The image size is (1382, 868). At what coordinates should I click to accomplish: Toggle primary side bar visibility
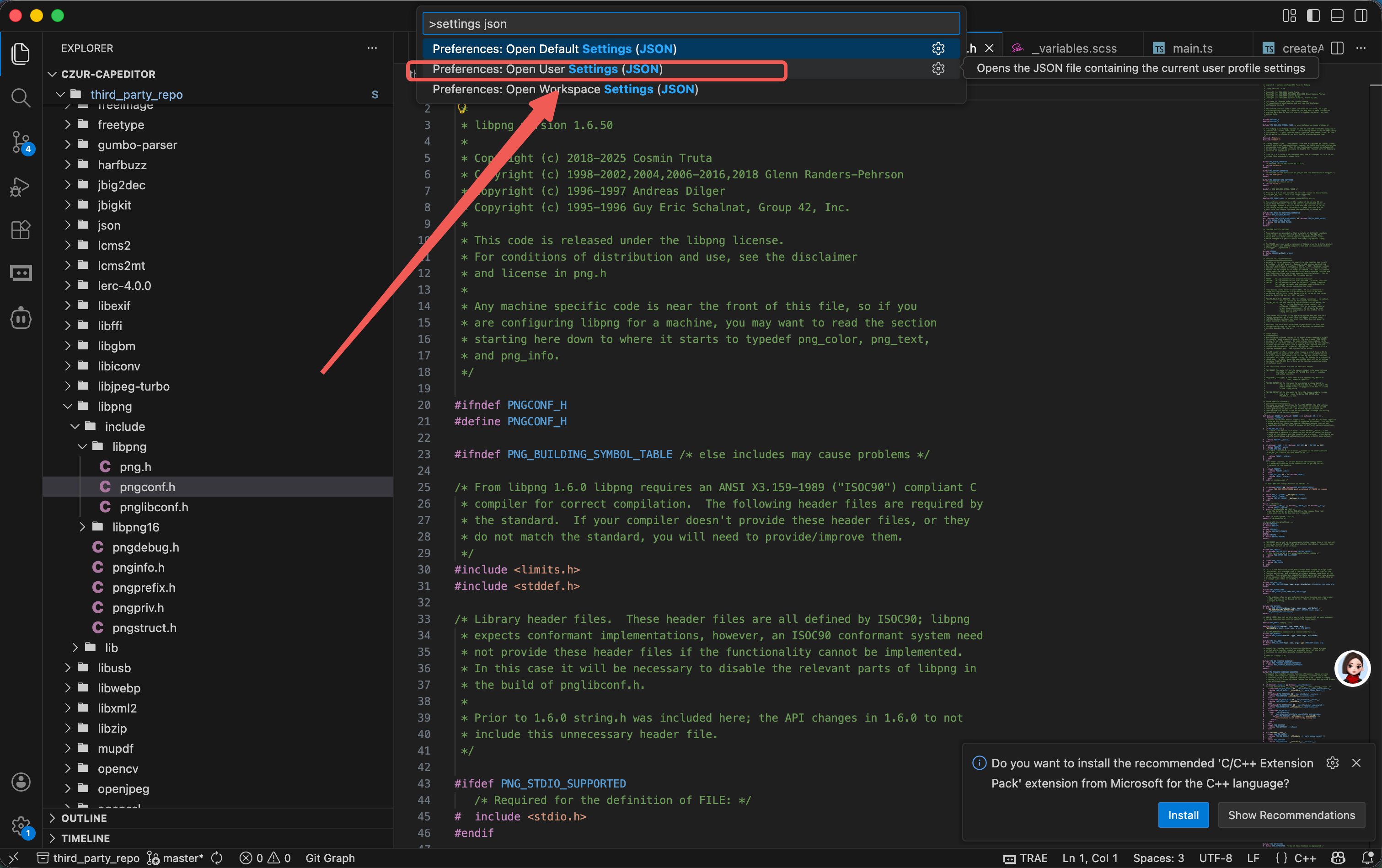click(1313, 16)
